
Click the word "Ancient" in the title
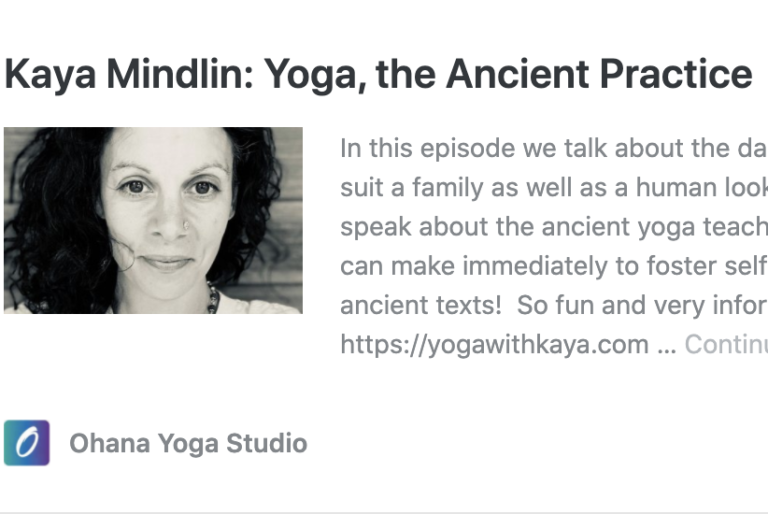[x=517, y=74]
